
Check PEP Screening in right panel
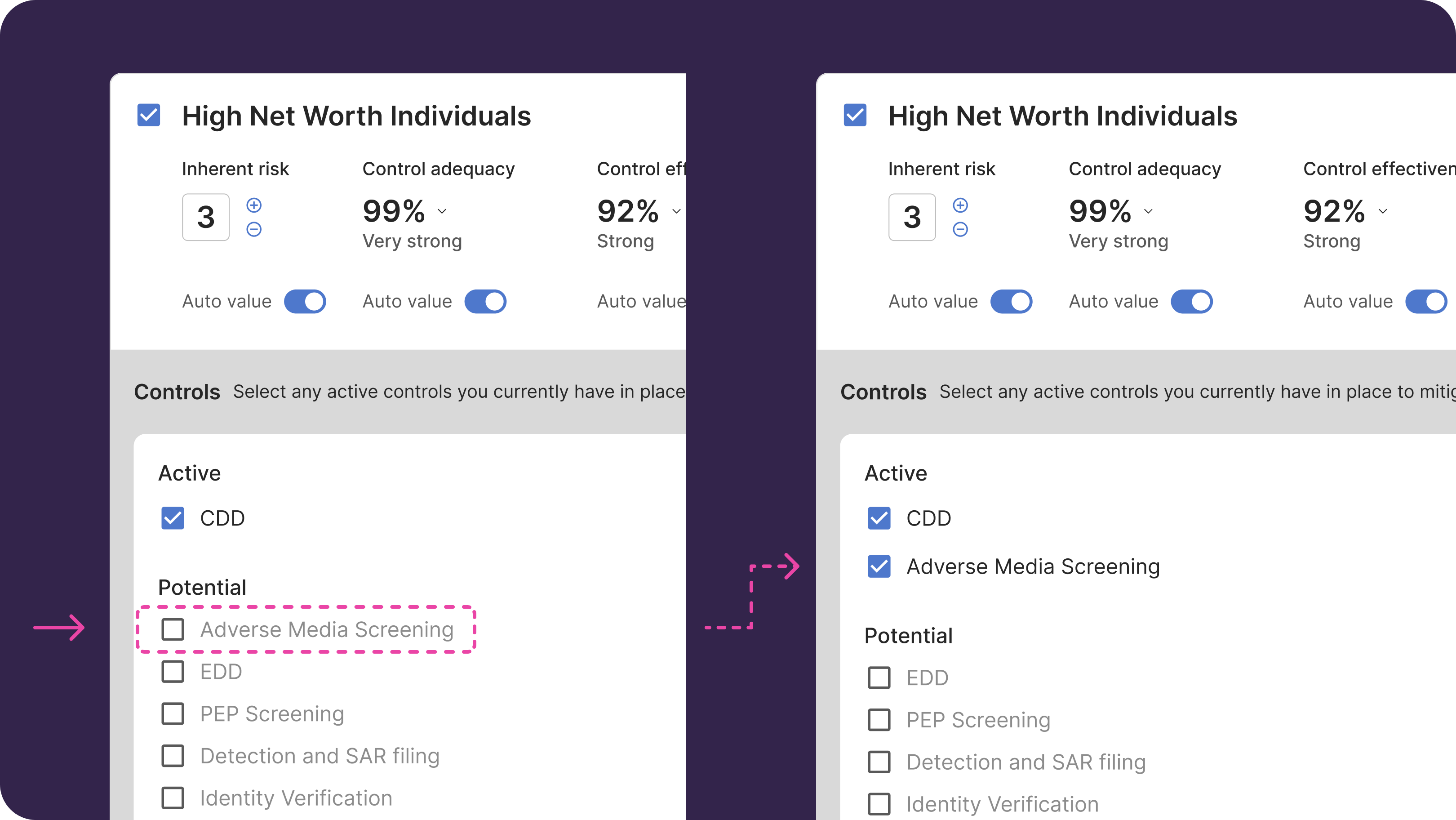click(x=879, y=720)
